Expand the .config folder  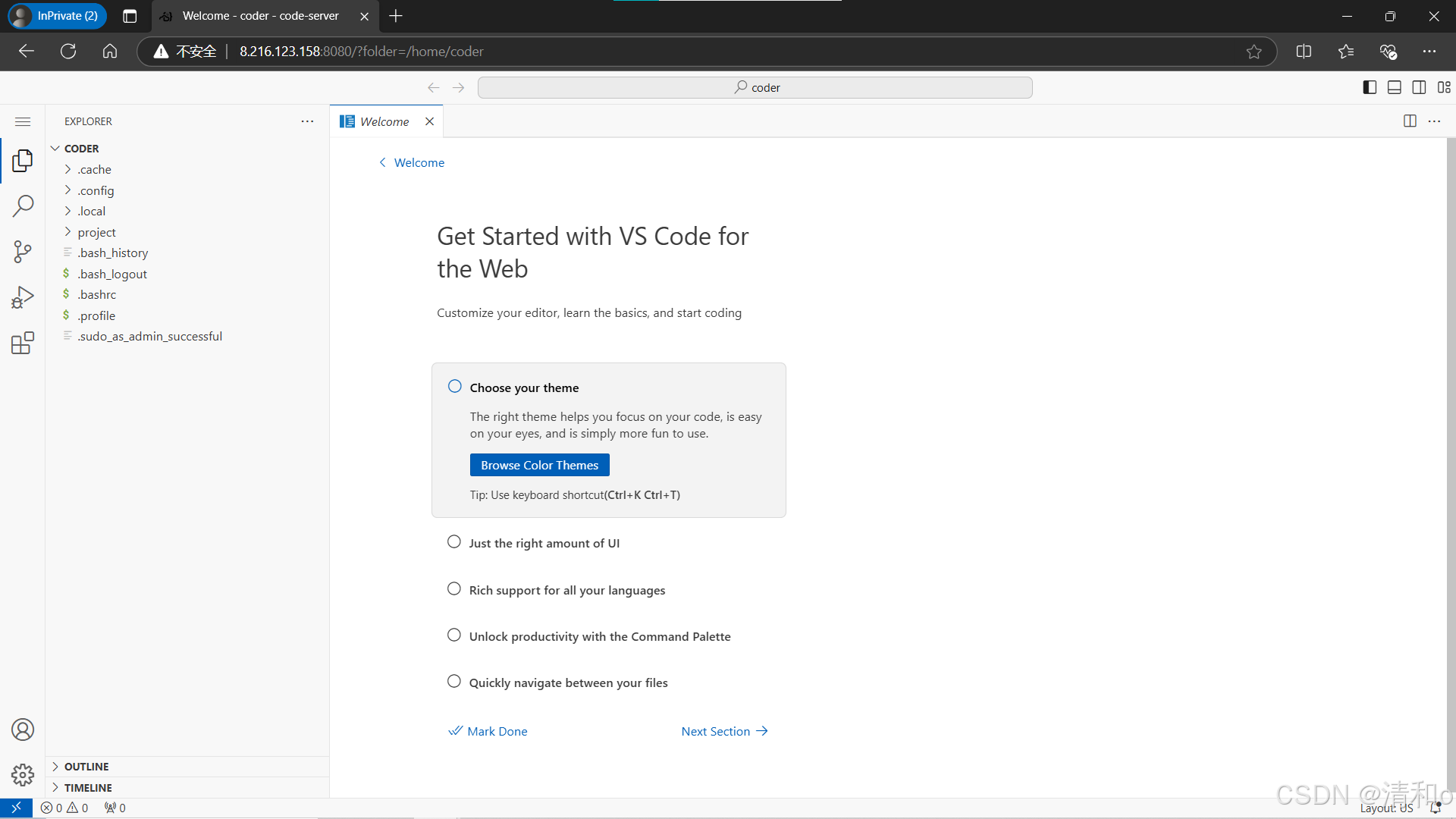click(187, 190)
